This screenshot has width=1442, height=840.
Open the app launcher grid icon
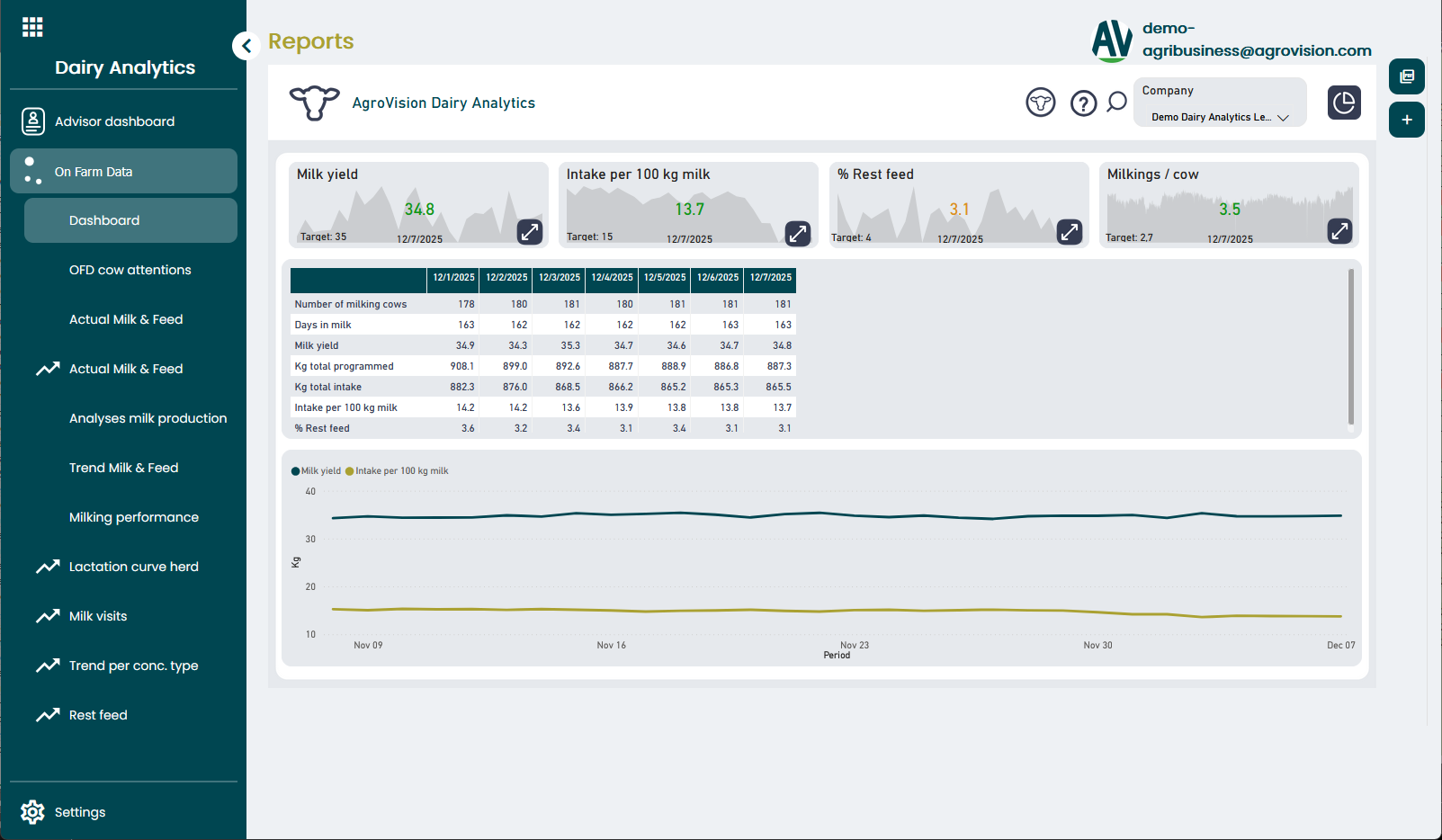32,27
